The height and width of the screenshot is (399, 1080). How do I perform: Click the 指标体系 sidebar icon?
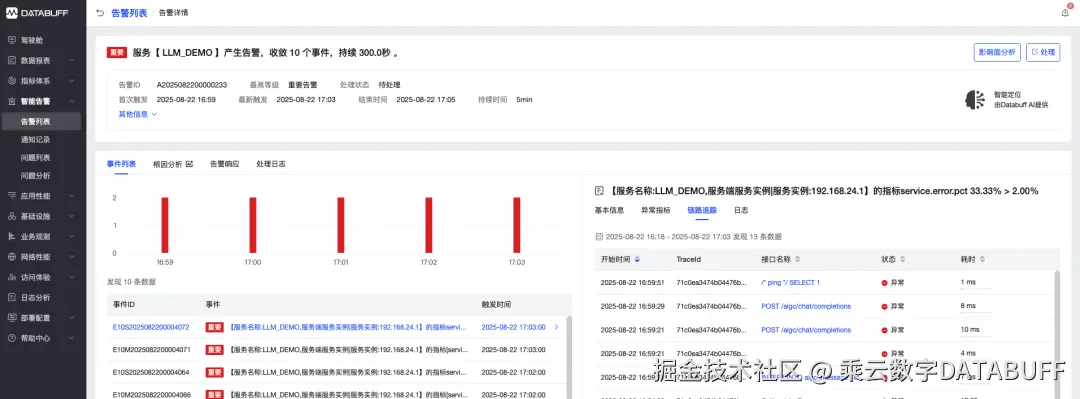12,81
